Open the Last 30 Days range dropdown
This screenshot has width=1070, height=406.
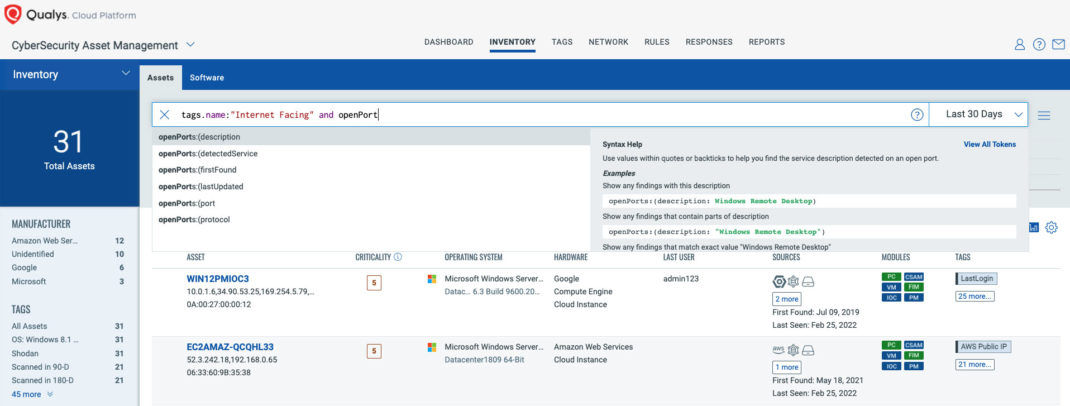(x=979, y=115)
